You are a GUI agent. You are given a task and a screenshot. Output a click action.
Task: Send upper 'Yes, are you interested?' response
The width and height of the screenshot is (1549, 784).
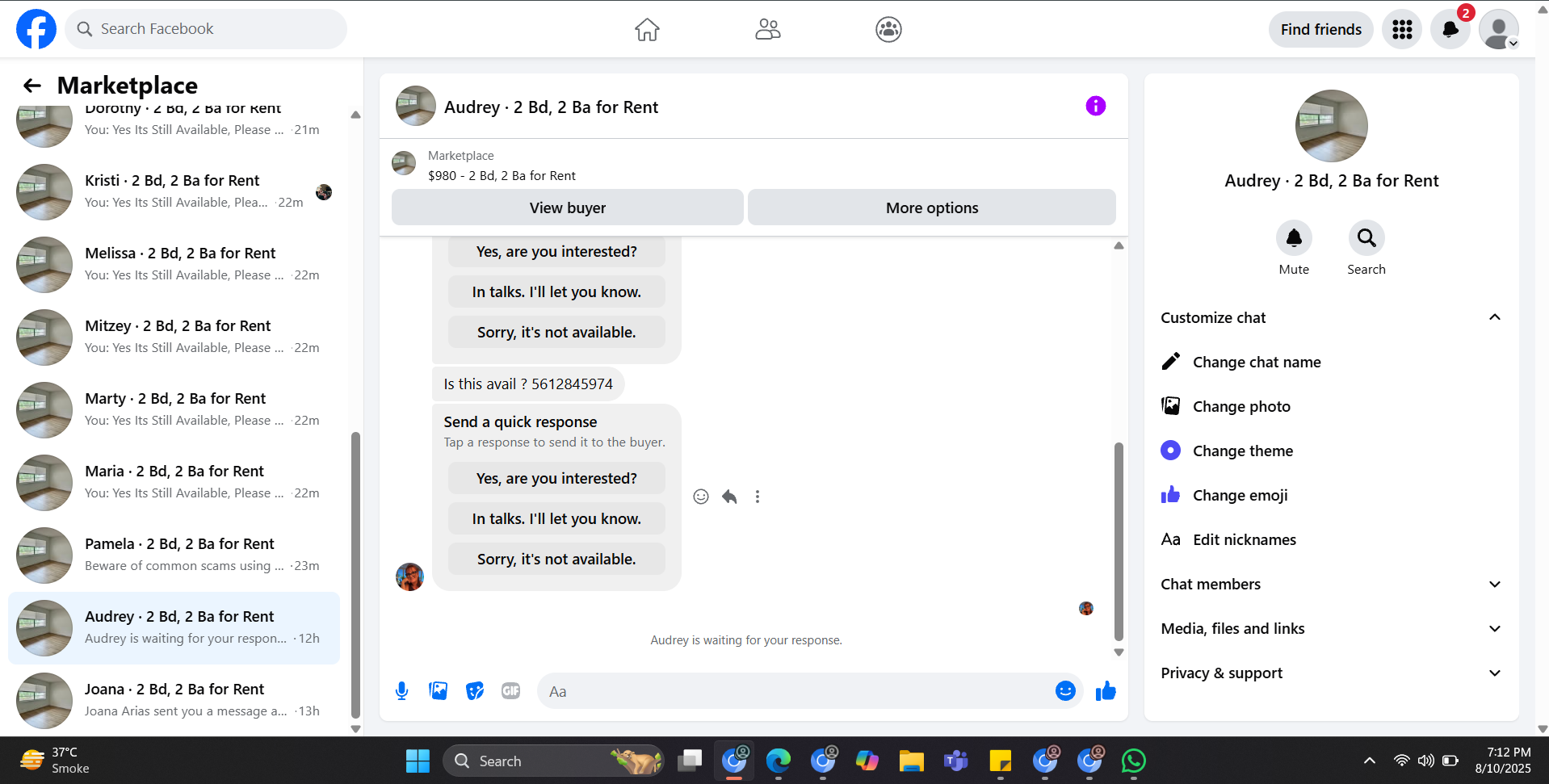556,251
